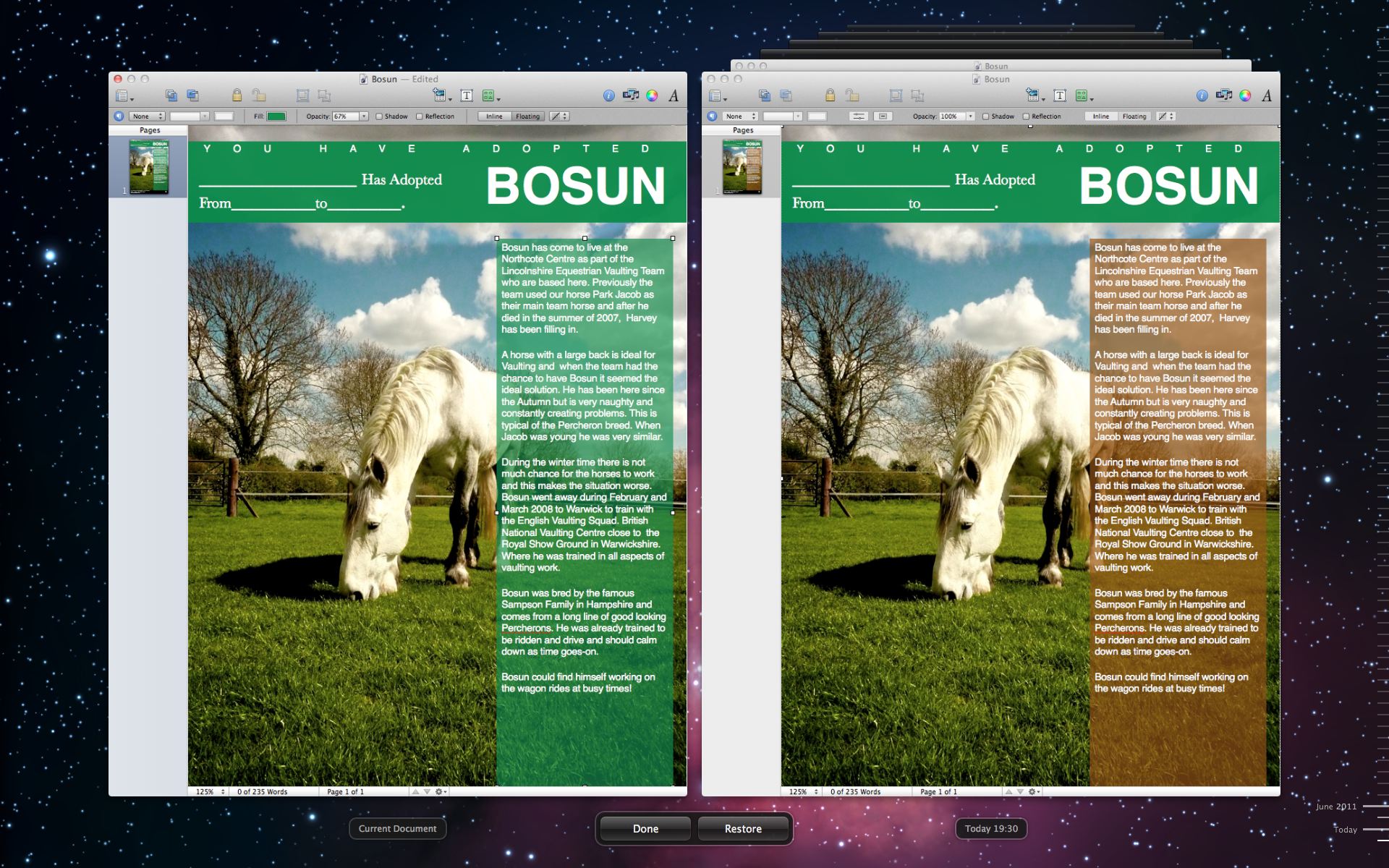Image resolution: width=1389 pixels, height=868 pixels.
Task: Click the Done button
Action: (x=645, y=829)
